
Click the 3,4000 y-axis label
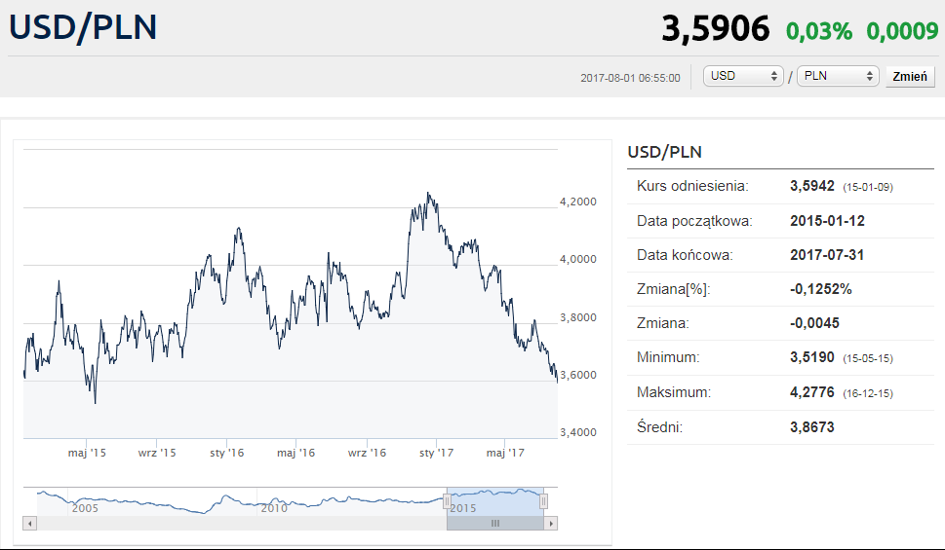click(x=578, y=433)
